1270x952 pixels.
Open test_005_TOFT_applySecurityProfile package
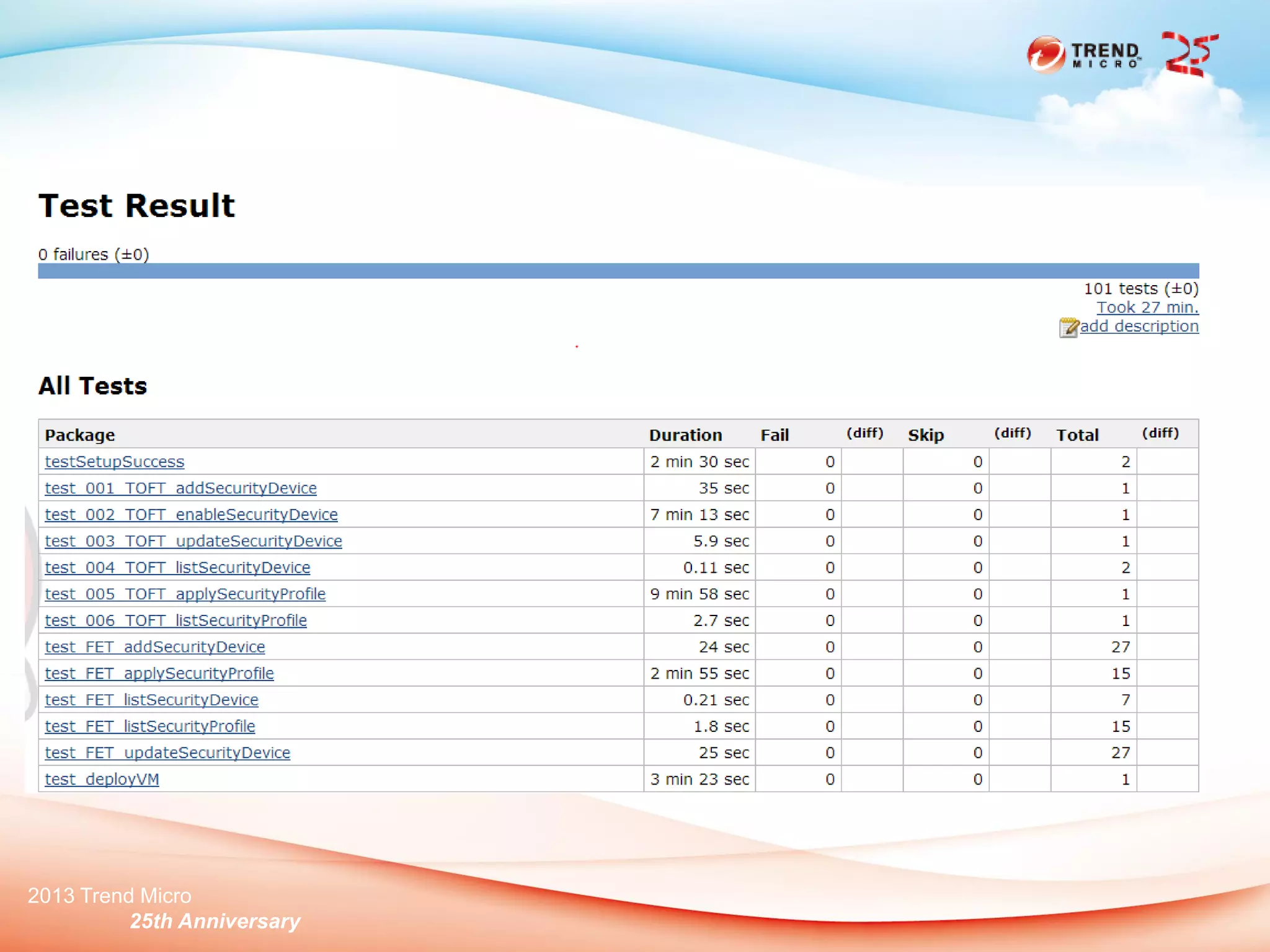[x=185, y=594]
